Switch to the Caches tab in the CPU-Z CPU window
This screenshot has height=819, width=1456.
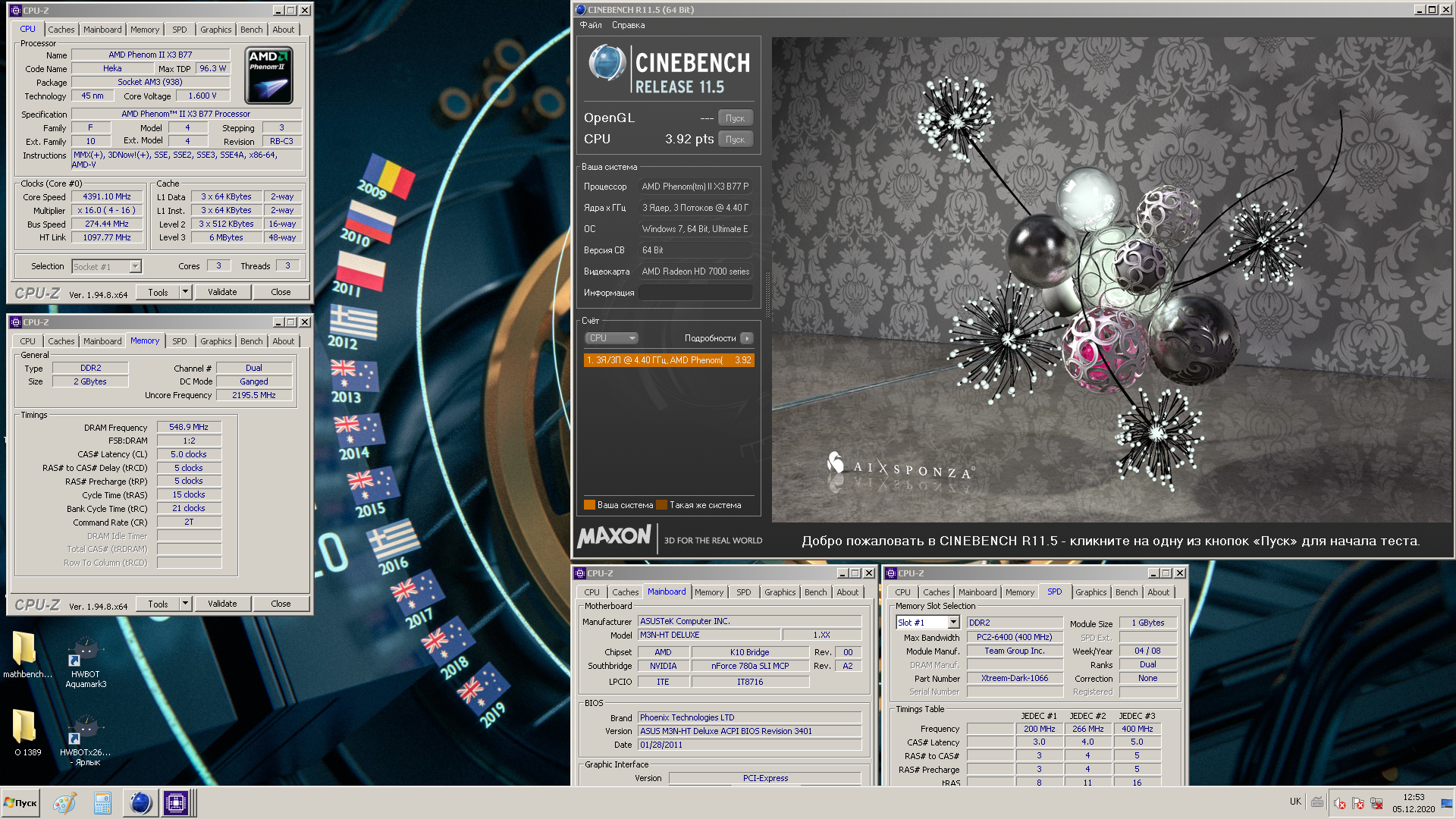[61, 30]
